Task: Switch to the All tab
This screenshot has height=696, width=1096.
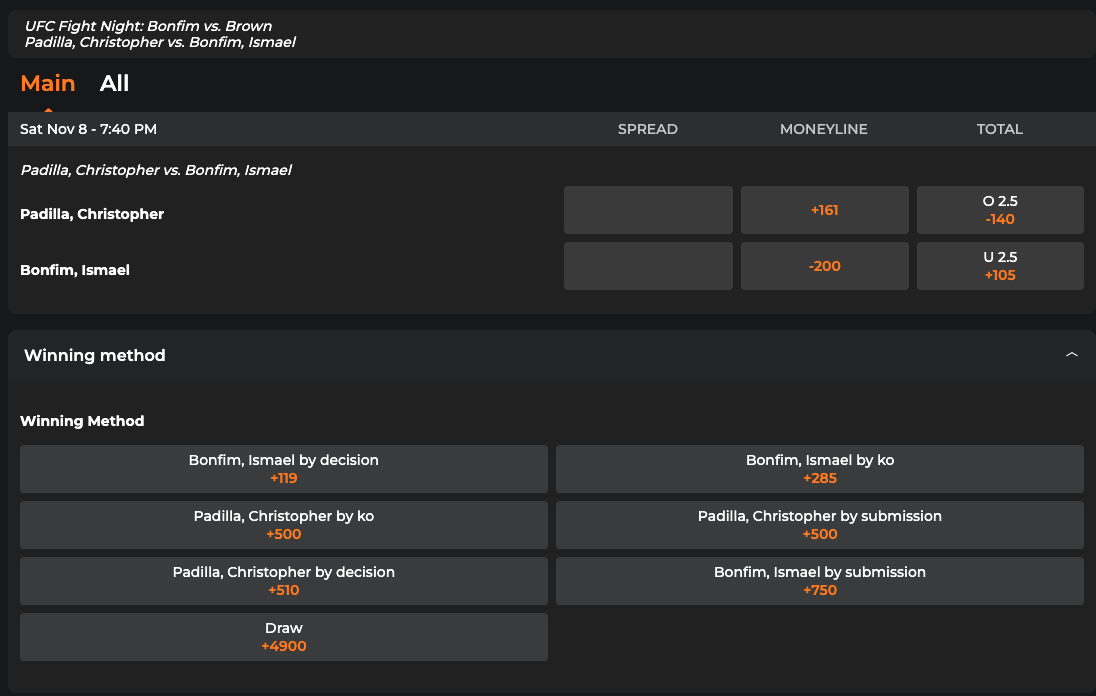Action: [114, 84]
